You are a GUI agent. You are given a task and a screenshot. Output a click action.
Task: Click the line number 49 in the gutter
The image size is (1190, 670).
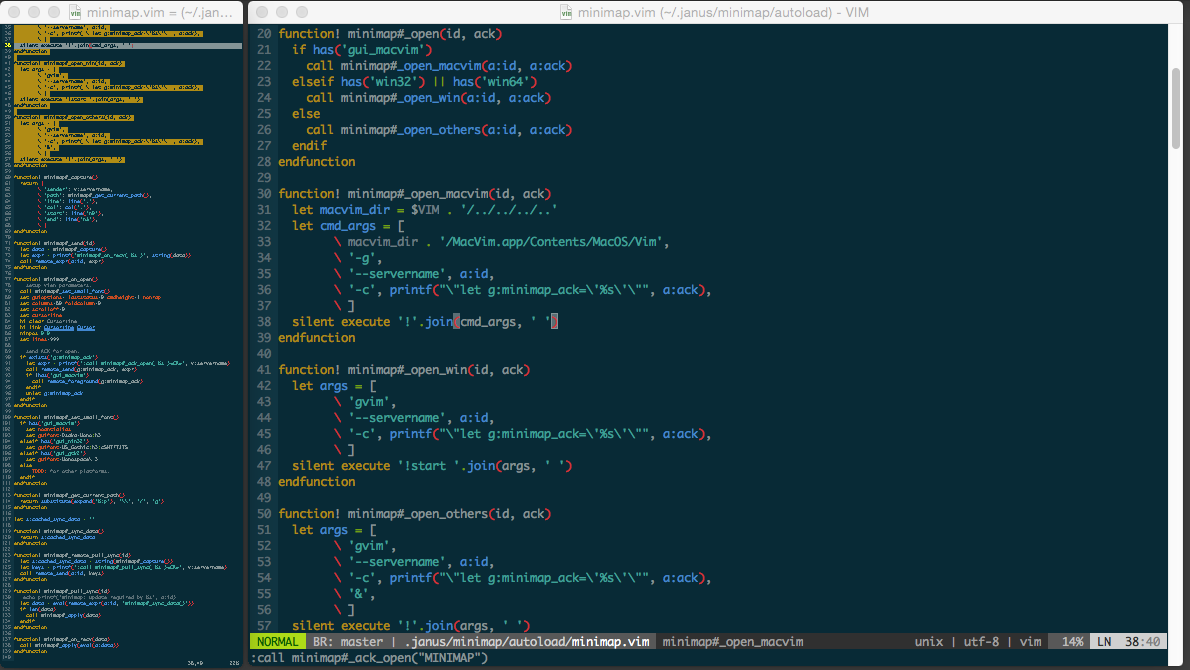263,498
